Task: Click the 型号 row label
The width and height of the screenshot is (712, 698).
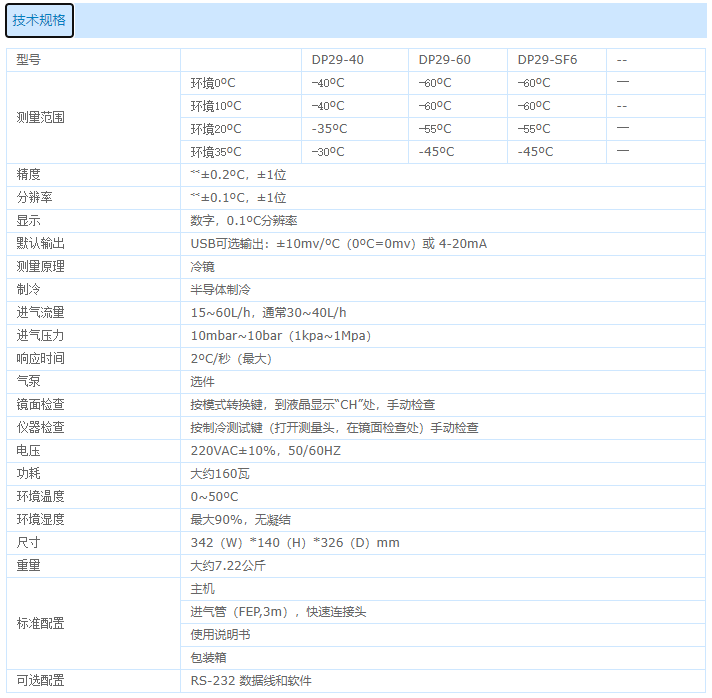Action: tap(29, 60)
